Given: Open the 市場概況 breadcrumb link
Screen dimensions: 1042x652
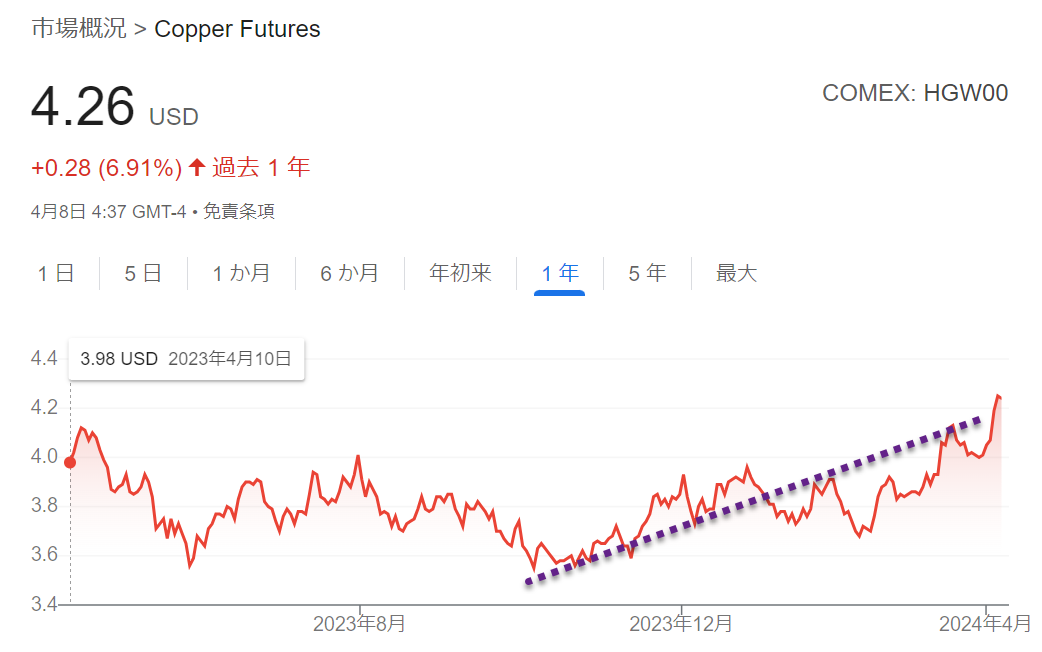Looking at the screenshot, I should click(x=78, y=29).
